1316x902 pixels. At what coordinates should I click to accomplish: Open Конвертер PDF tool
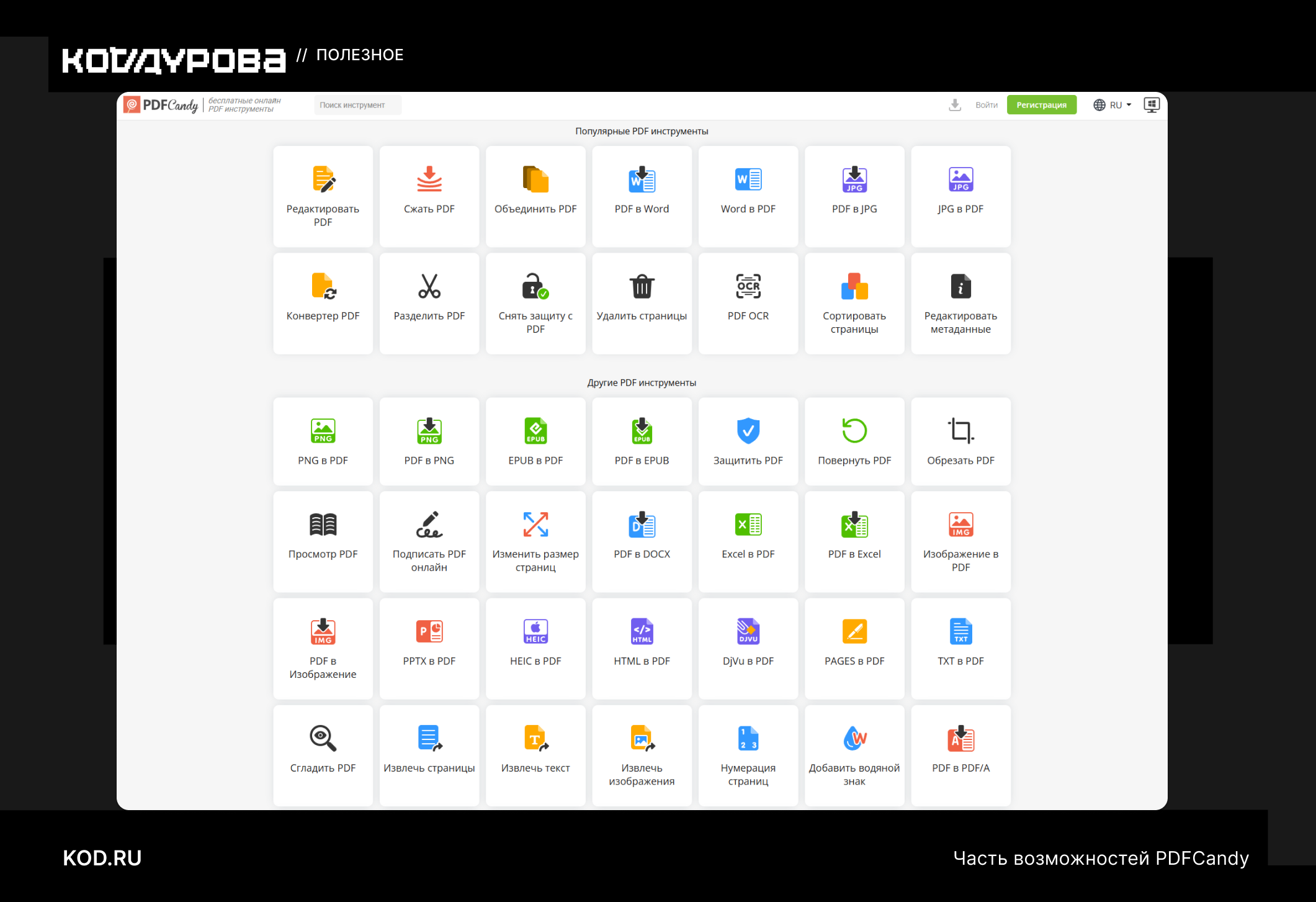click(323, 303)
